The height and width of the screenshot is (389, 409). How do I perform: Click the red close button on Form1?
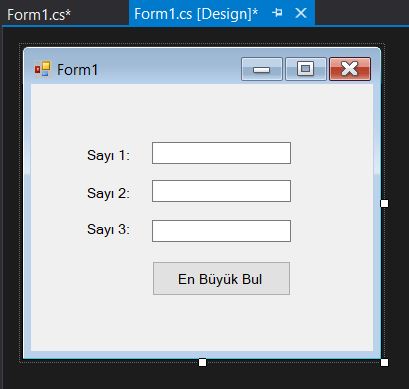pyautogui.click(x=350, y=69)
